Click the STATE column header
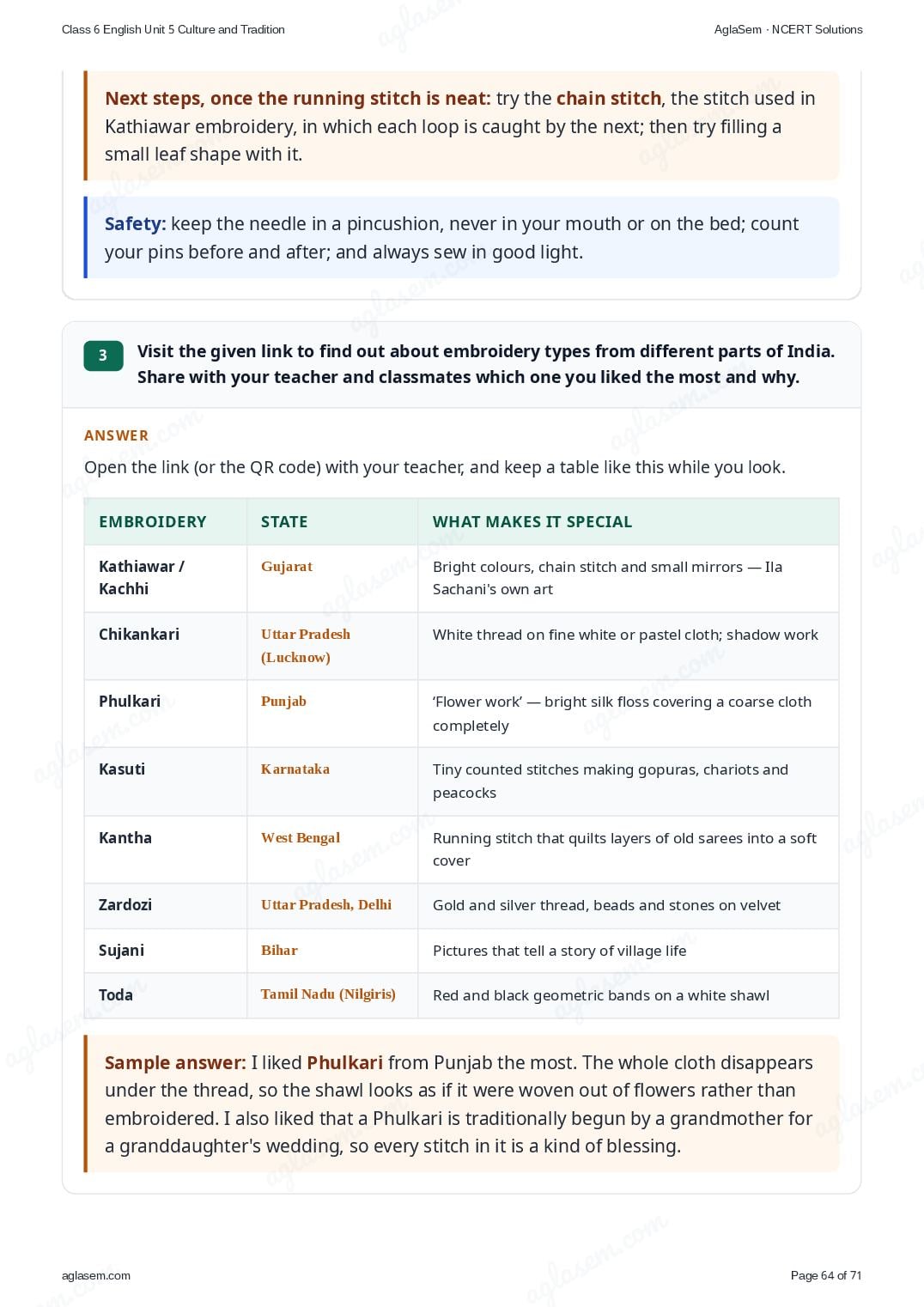Screen dimensions: 924x1307 tap(284, 522)
